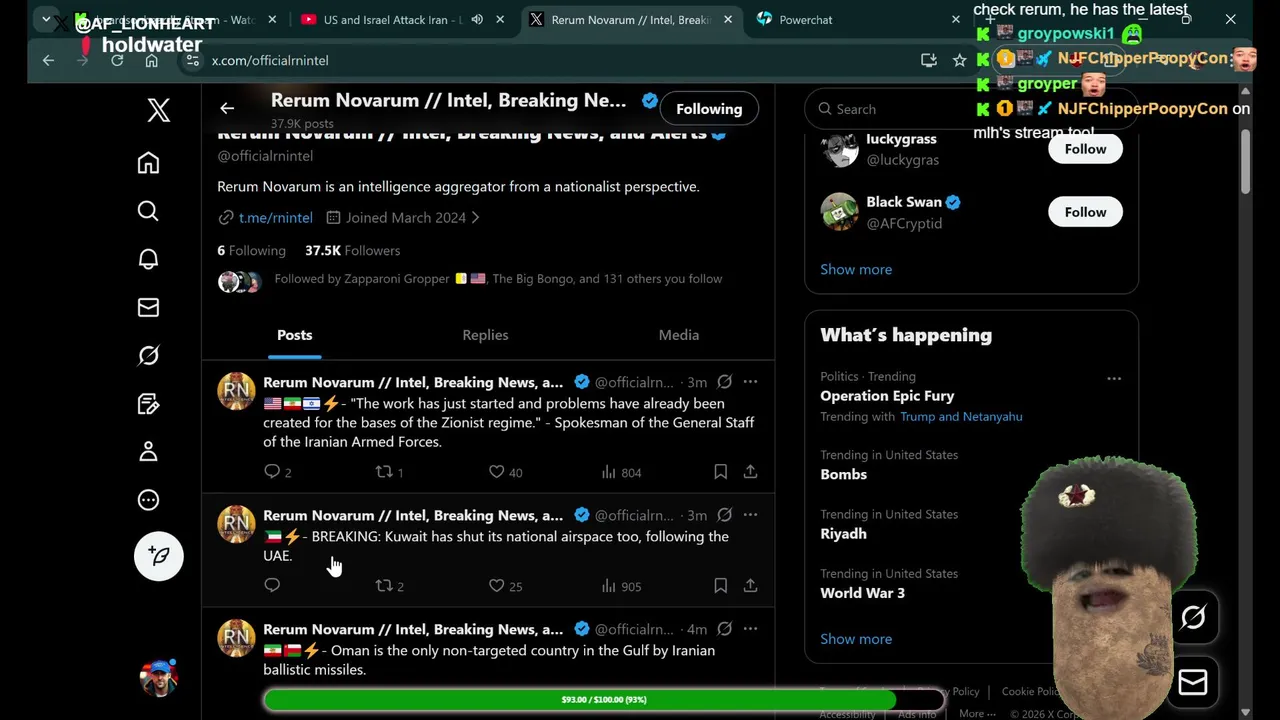Image resolution: width=1280 pixels, height=720 pixels.
Task: Open Grok icon in sidebar
Action: click(x=148, y=355)
